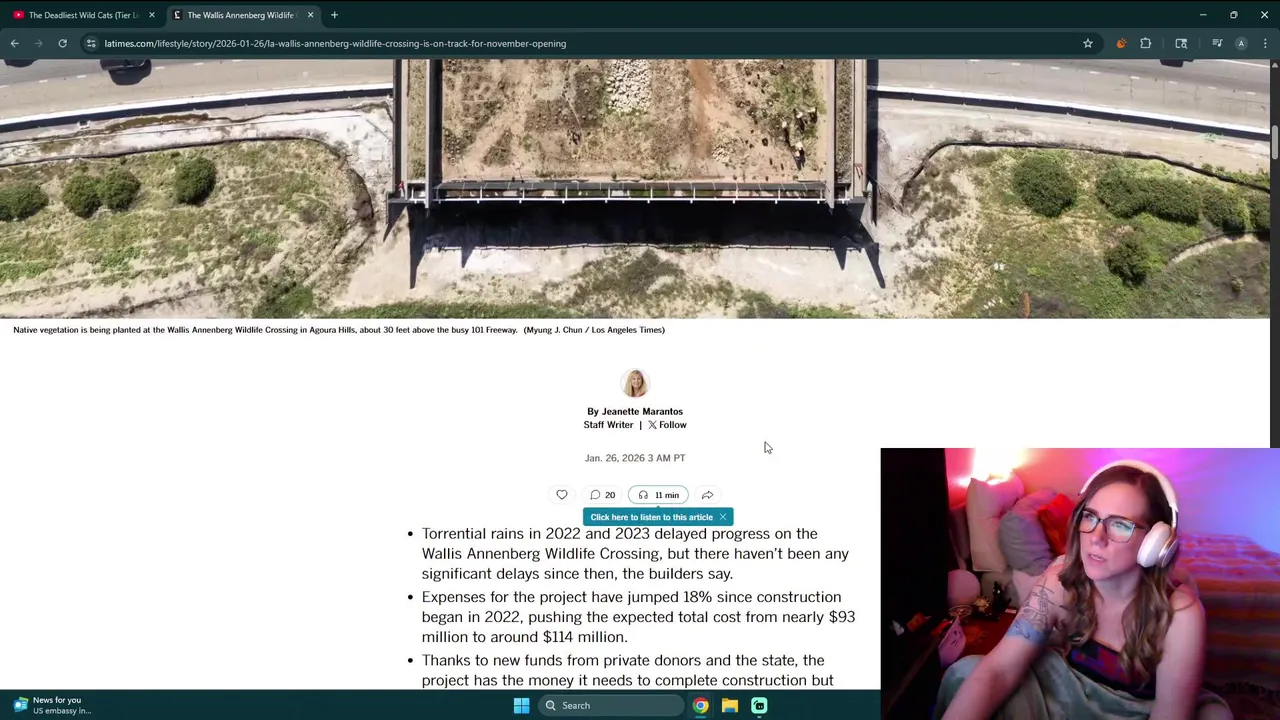Screen dimensions: 1280x720
Task: Close The Wallis Annenberg Wildlife tab
Action: [310, 15]
